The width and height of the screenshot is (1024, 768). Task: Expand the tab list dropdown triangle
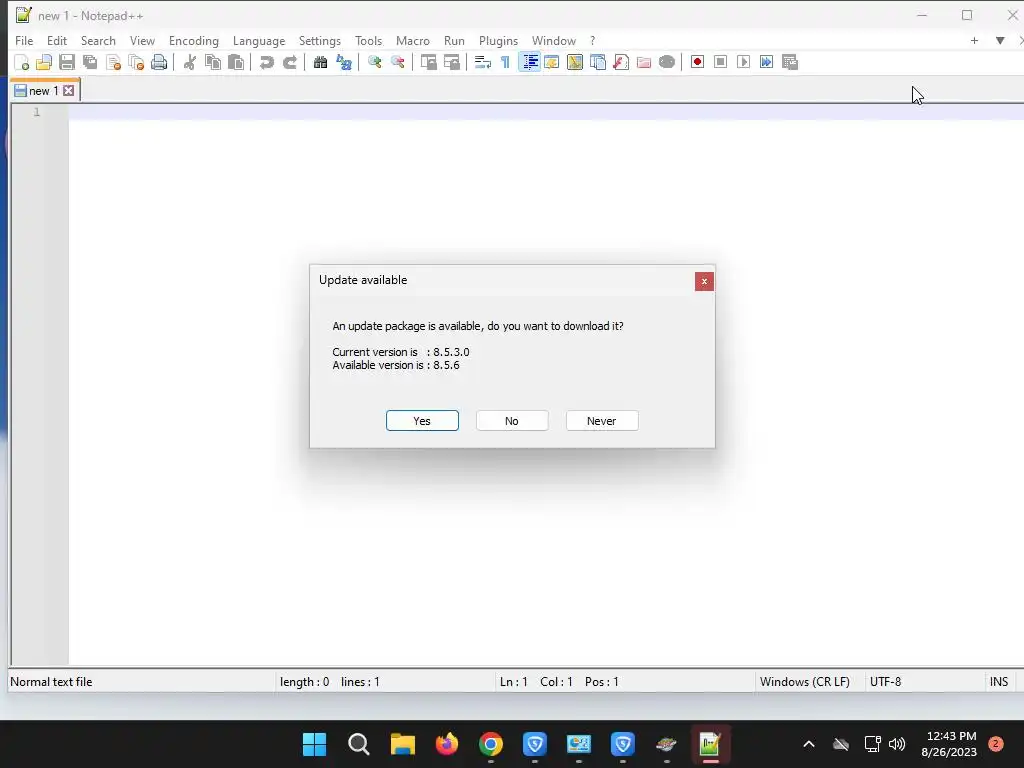click(1000, 40)
